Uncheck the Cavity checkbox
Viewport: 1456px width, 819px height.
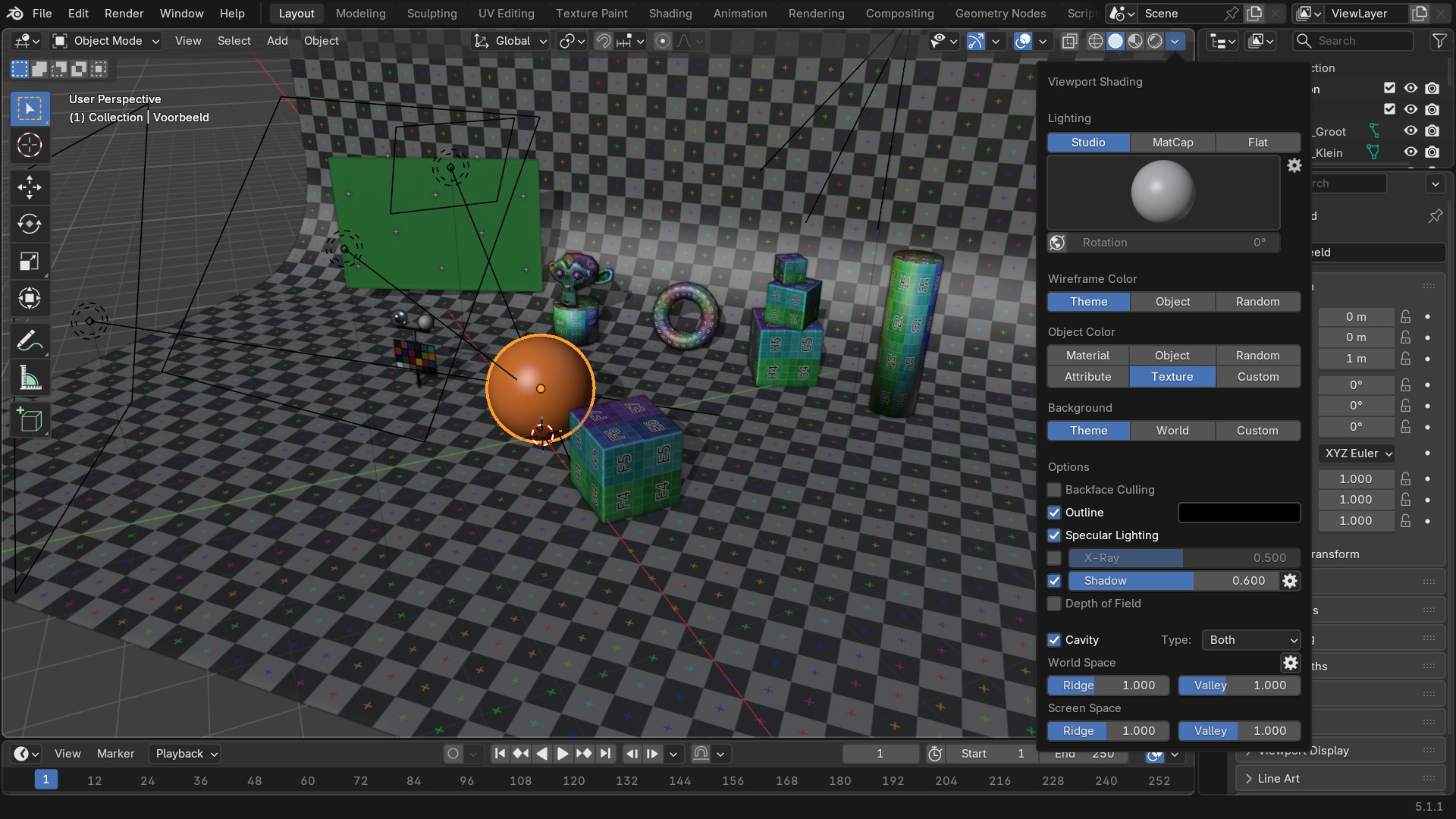click(1054, 640)
